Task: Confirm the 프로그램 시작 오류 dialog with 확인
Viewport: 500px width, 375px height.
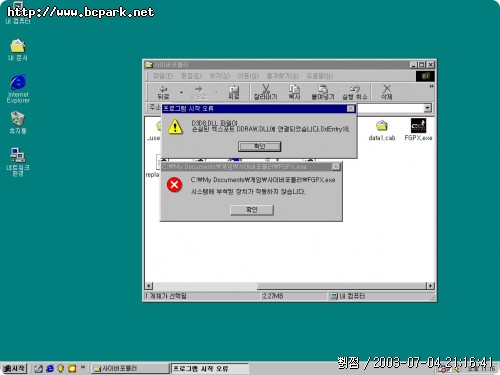Action: (x=260, y=146)
